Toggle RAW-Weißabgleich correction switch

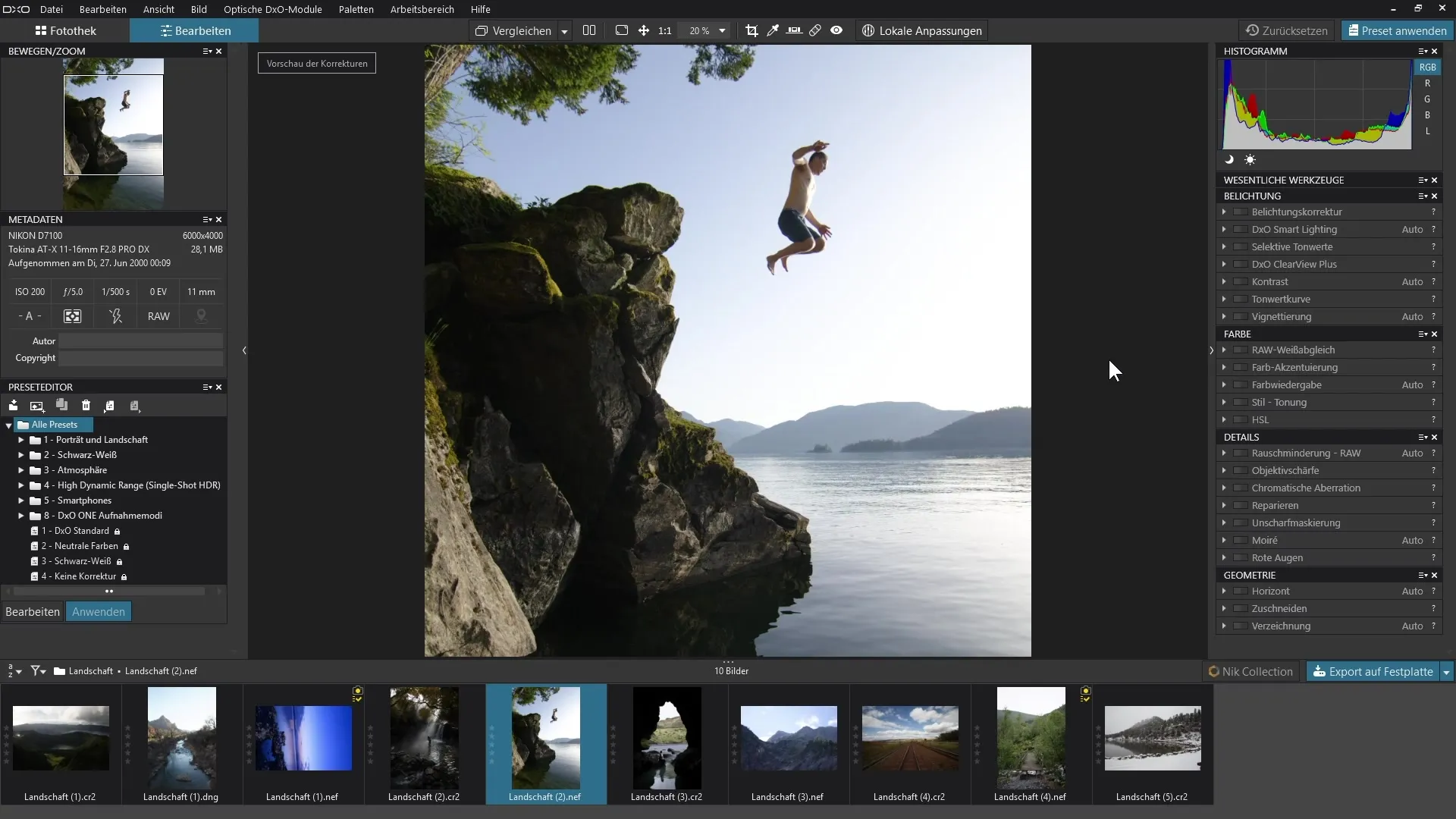click(x=1241, y=350)
